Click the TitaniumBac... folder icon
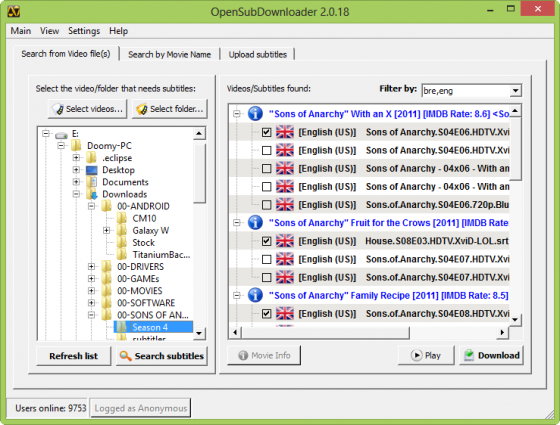560x425 pixels. 122,255
